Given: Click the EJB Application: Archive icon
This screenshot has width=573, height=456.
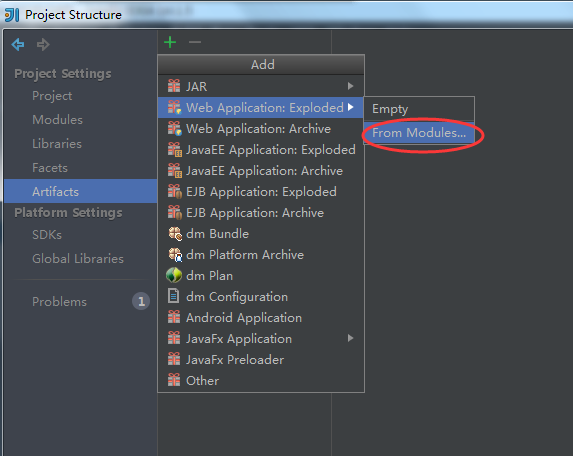Looking at the screenshot, I should click(174, 213).
